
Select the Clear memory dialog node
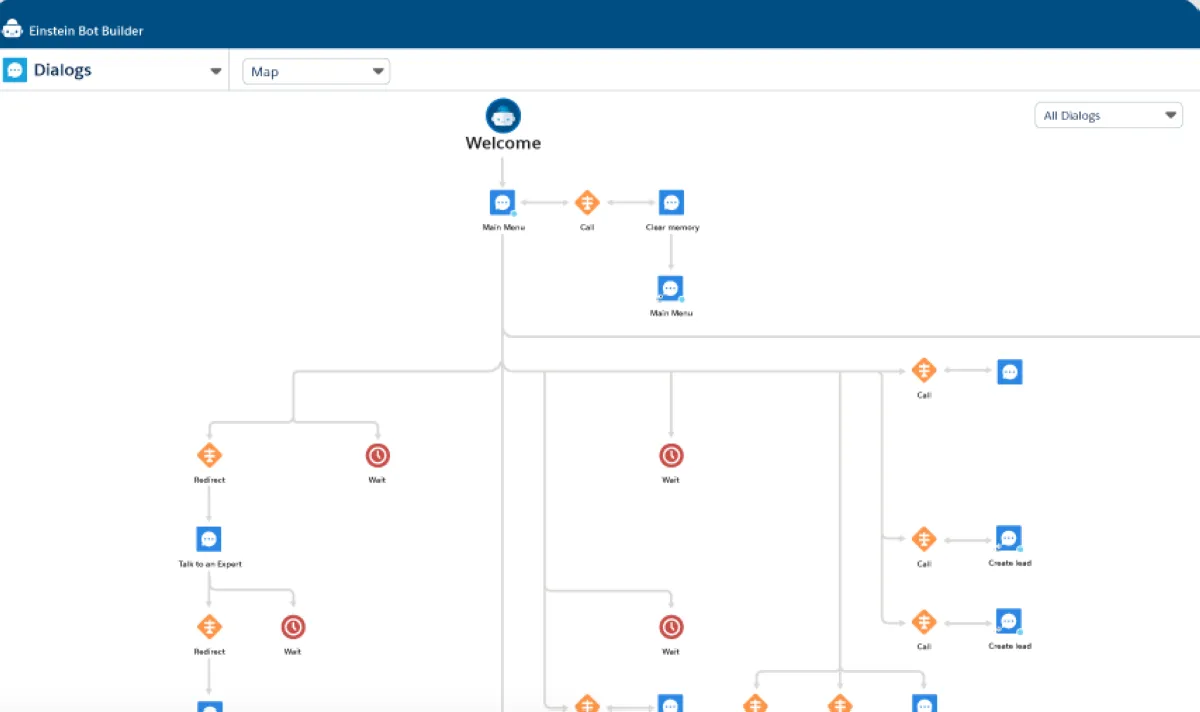(671, 203)
